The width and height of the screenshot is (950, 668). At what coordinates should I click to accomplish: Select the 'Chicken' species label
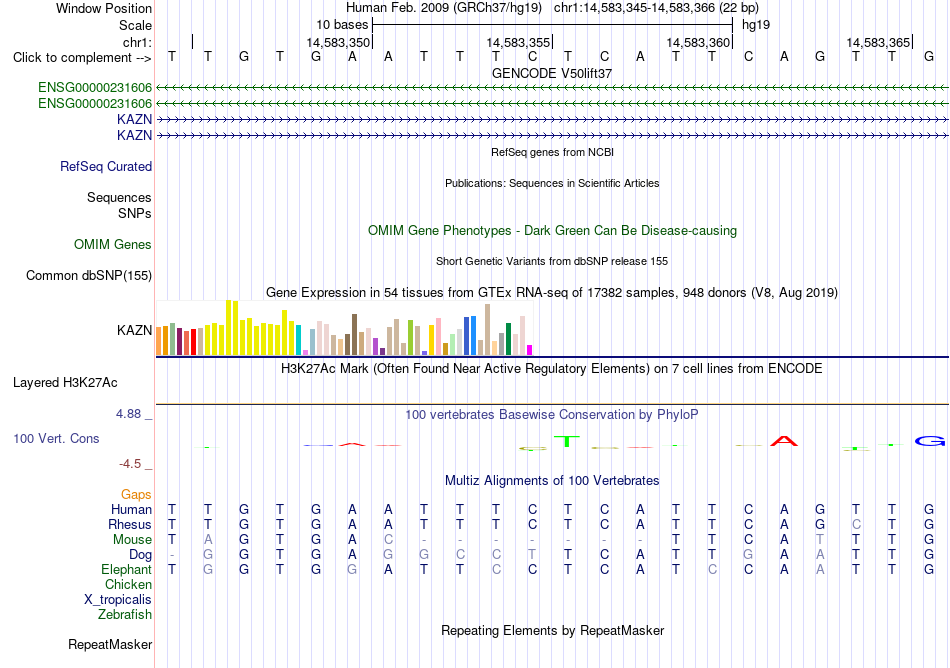[x=128, y=584]
